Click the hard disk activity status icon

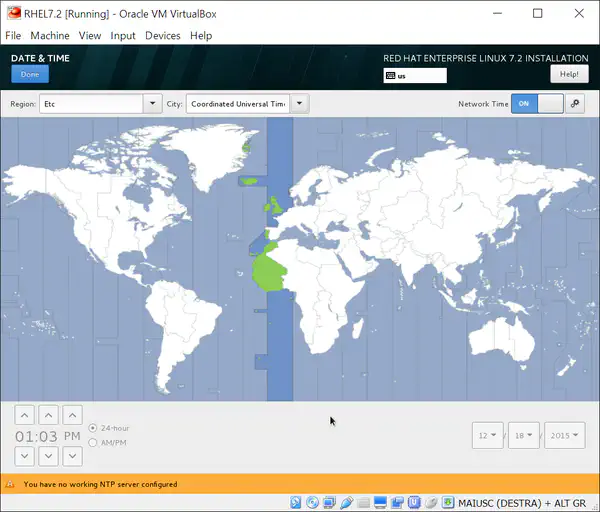point(296,501)
